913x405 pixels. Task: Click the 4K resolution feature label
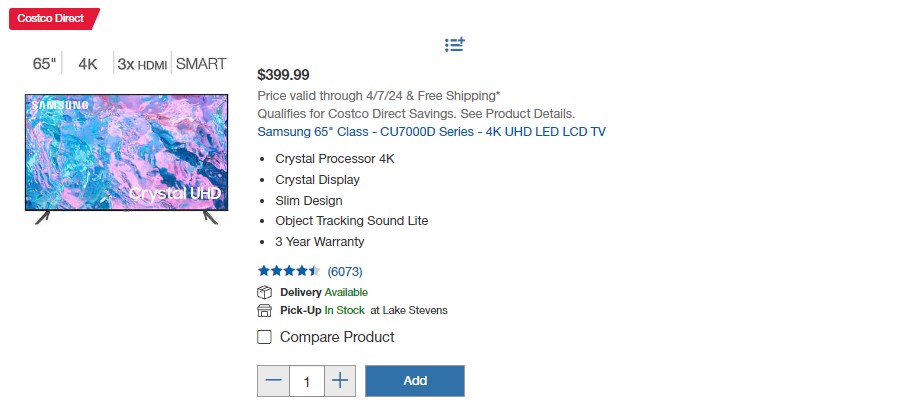click(88, 64)
